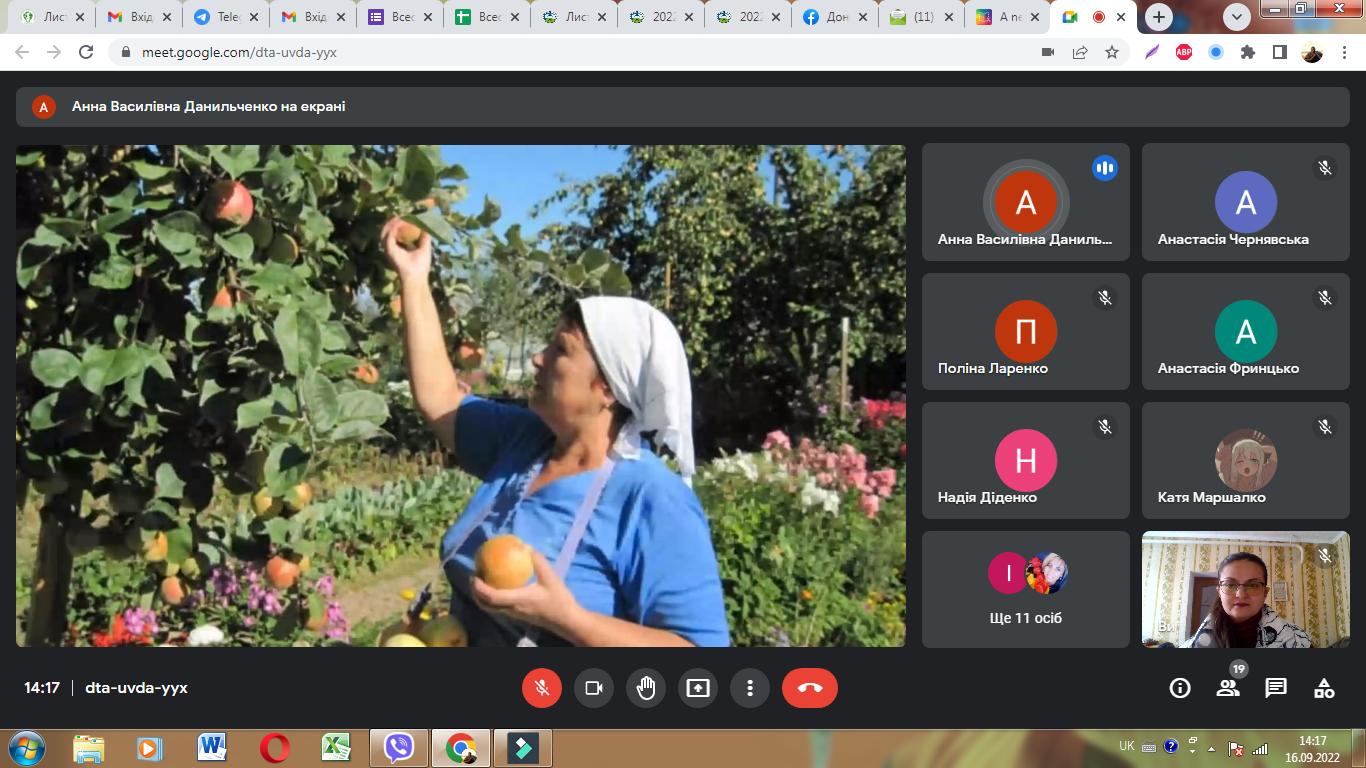Open chat with everyone panel

(x=1276, y=688)
